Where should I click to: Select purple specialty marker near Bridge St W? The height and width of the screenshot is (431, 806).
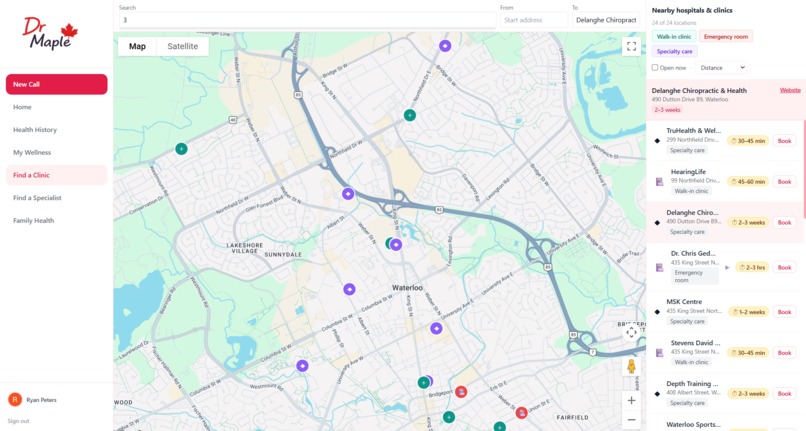pyautogui.click(x=445, y=46)
